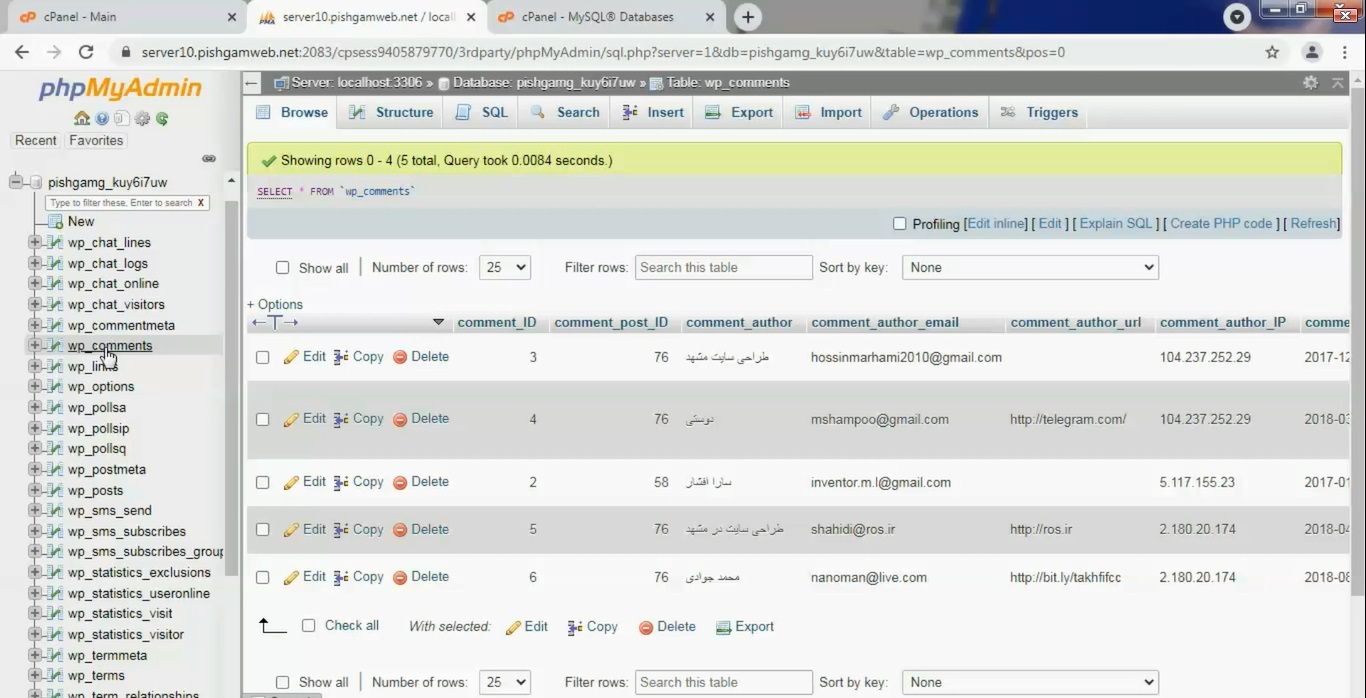This screenshot has width=1366, height=698.
Task: Open the Export tab
Action: point(739,112)
